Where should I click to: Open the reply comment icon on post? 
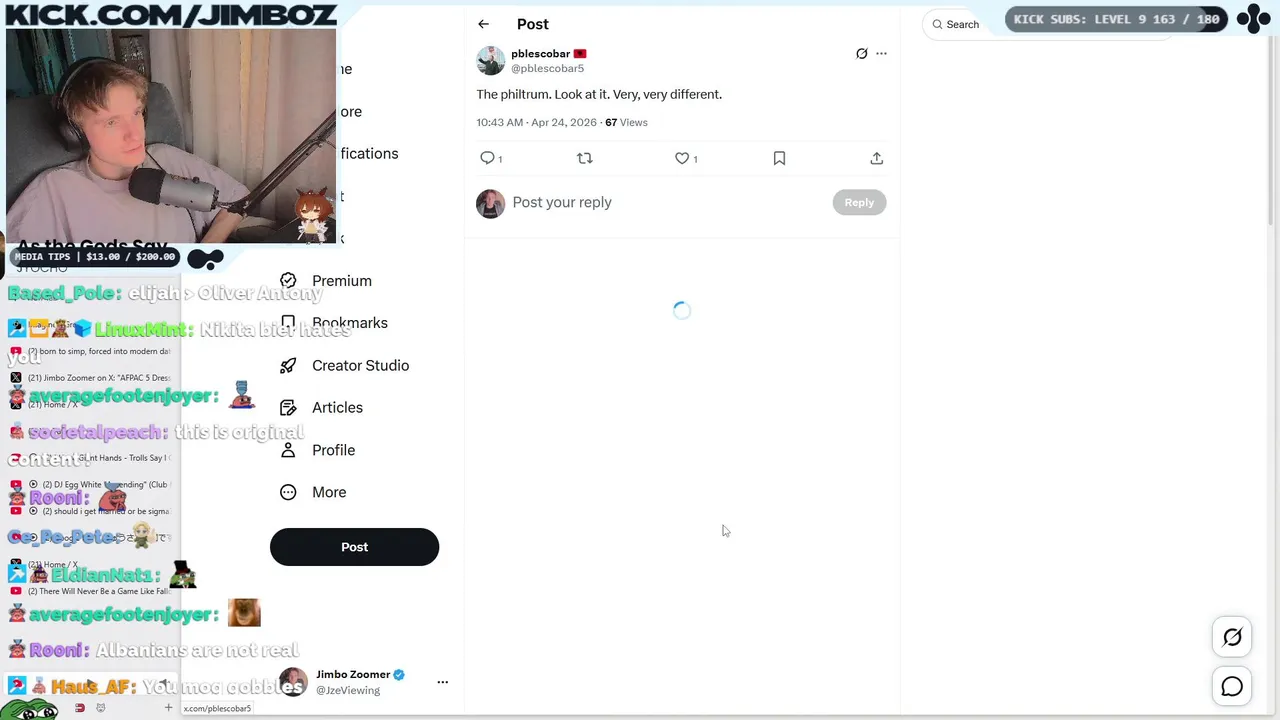pyautogui.click(x=487, y=158)
